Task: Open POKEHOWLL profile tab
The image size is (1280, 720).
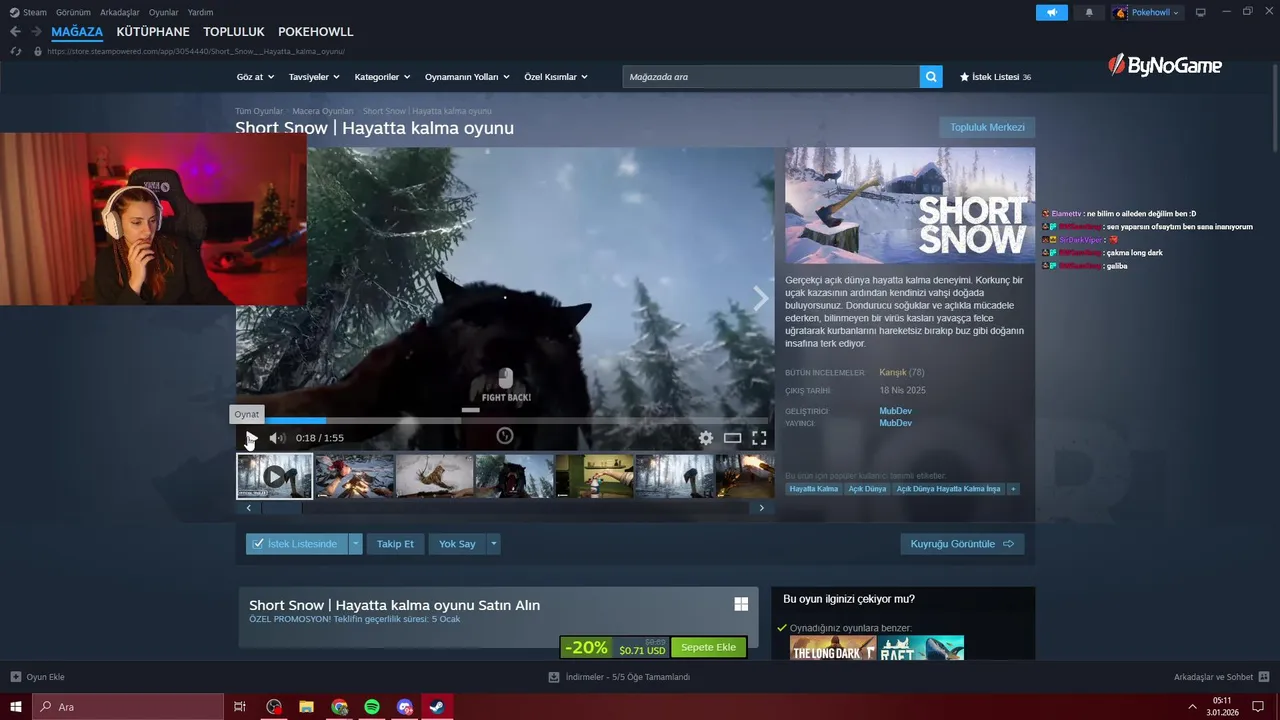Action: pyautogui.click(x=316, y=32)
